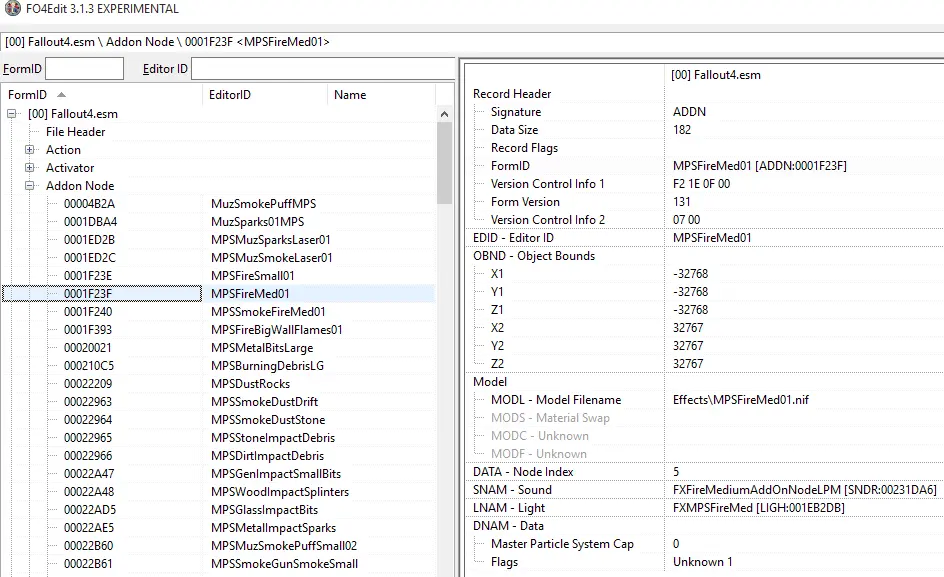Select the Signature row value ADDN
The width and height of the screenshot is (944, 577).
tap(689, 112)
